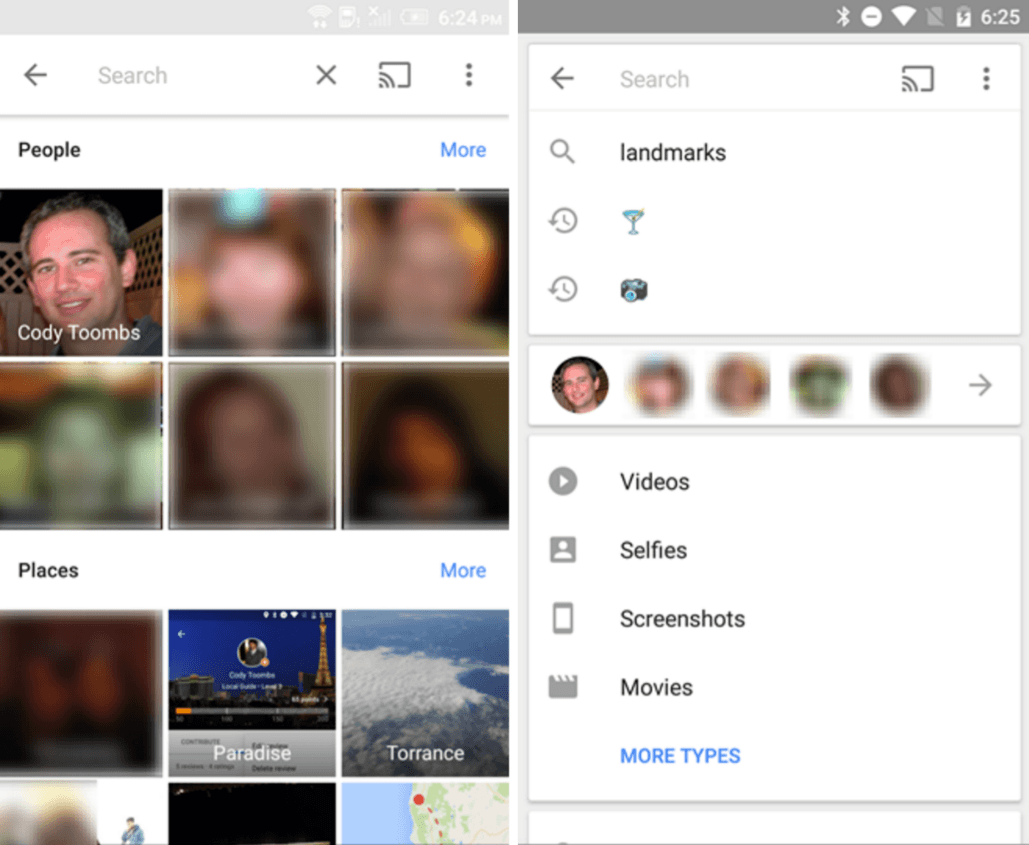Tap the camera emoji recent search
The width and height of the screenshot is (1029, 845).
(x=633, y=290)
